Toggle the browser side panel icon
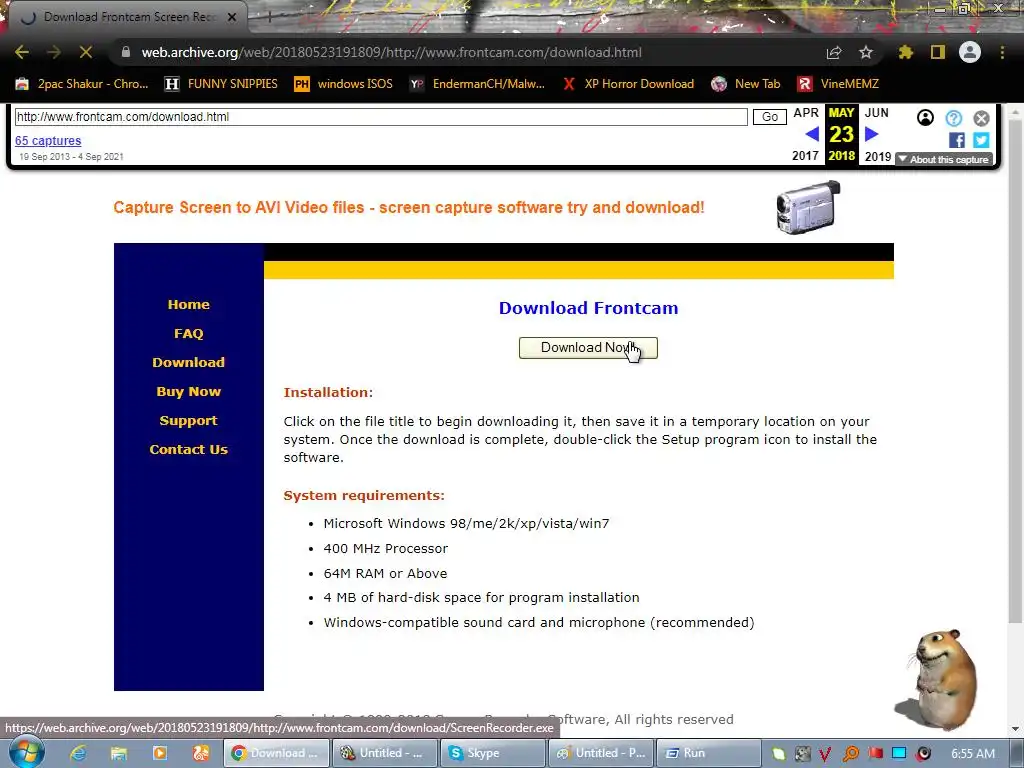1024x768 pixels. (938, 52)
